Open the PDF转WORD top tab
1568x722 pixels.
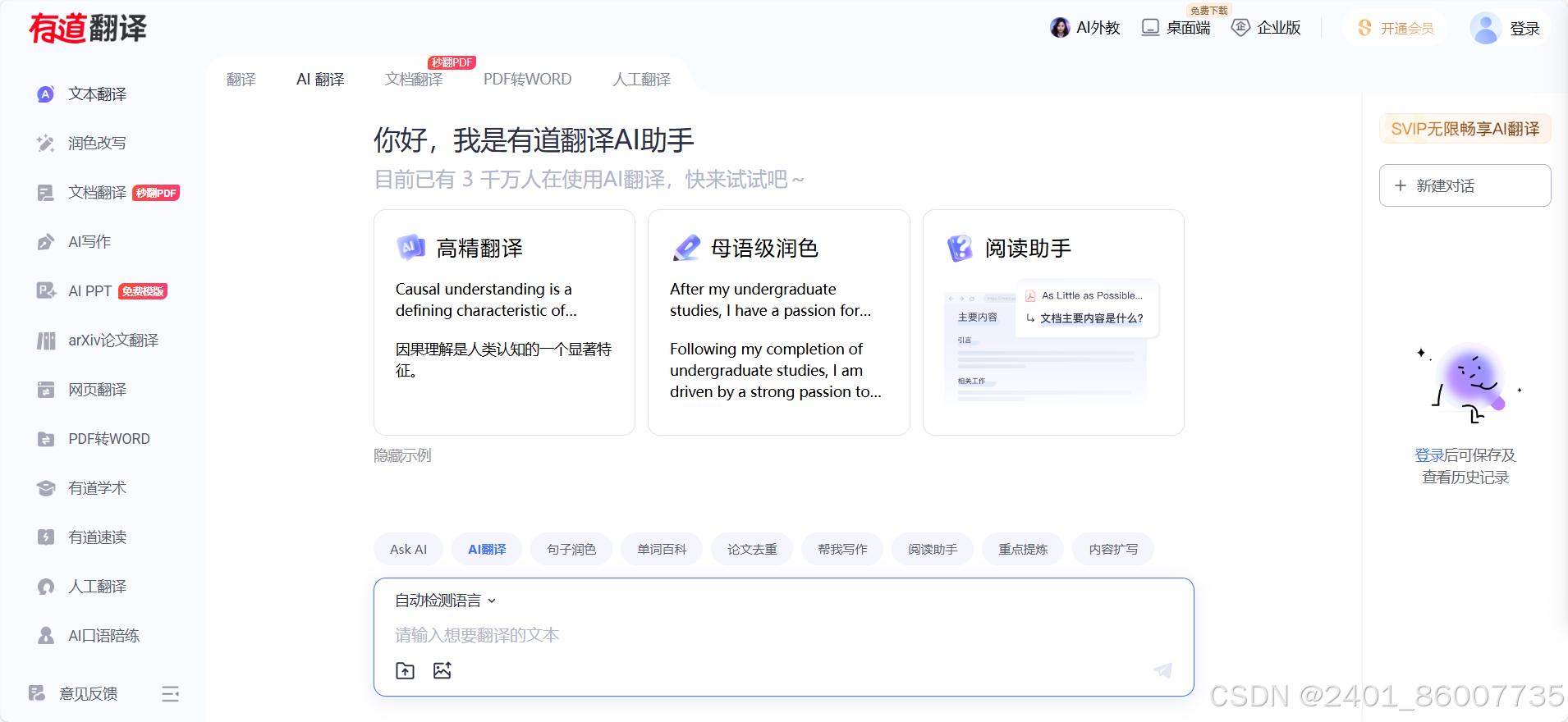click(528, 80)
